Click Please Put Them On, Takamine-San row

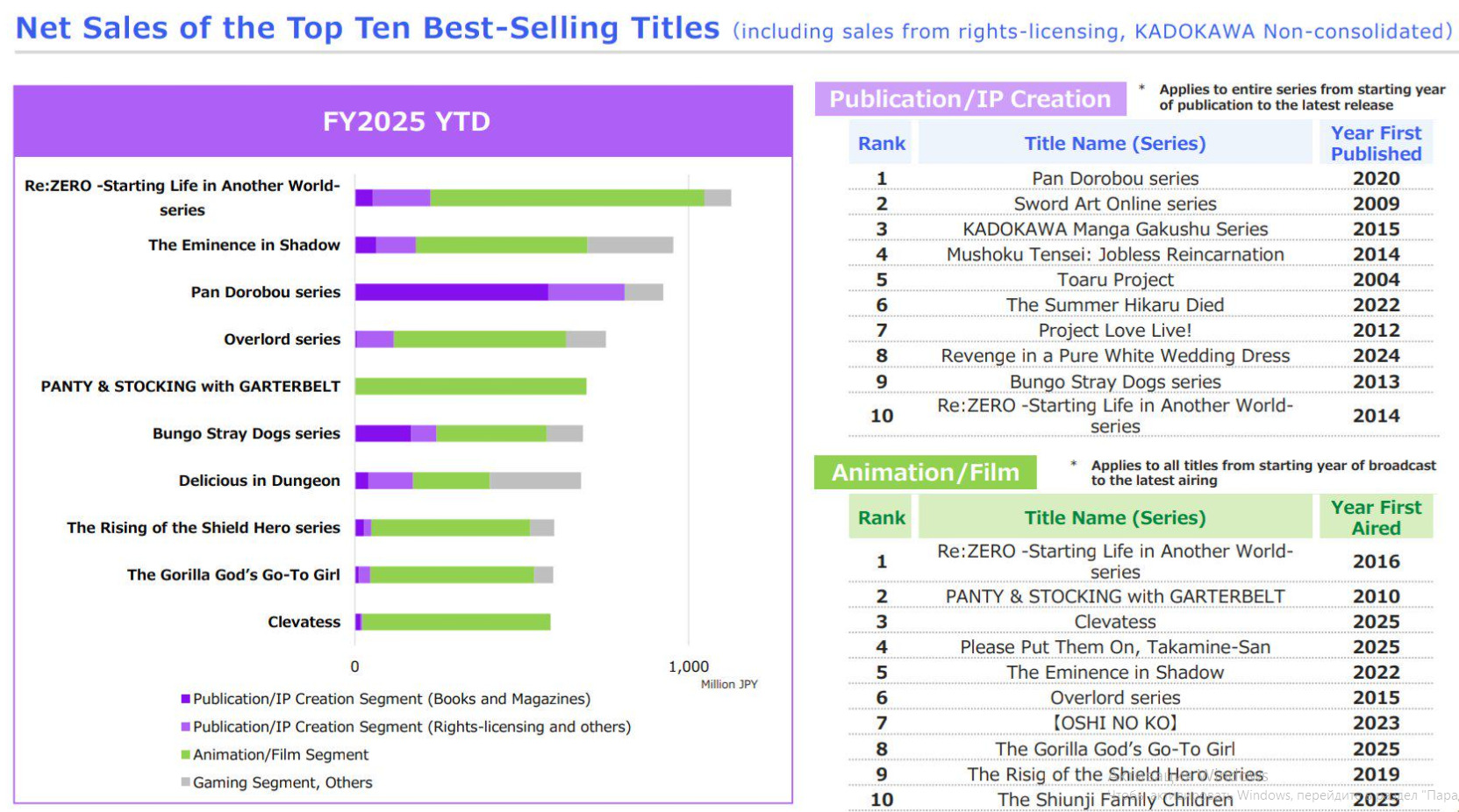pyautogui.click(x=1114, y=647)
